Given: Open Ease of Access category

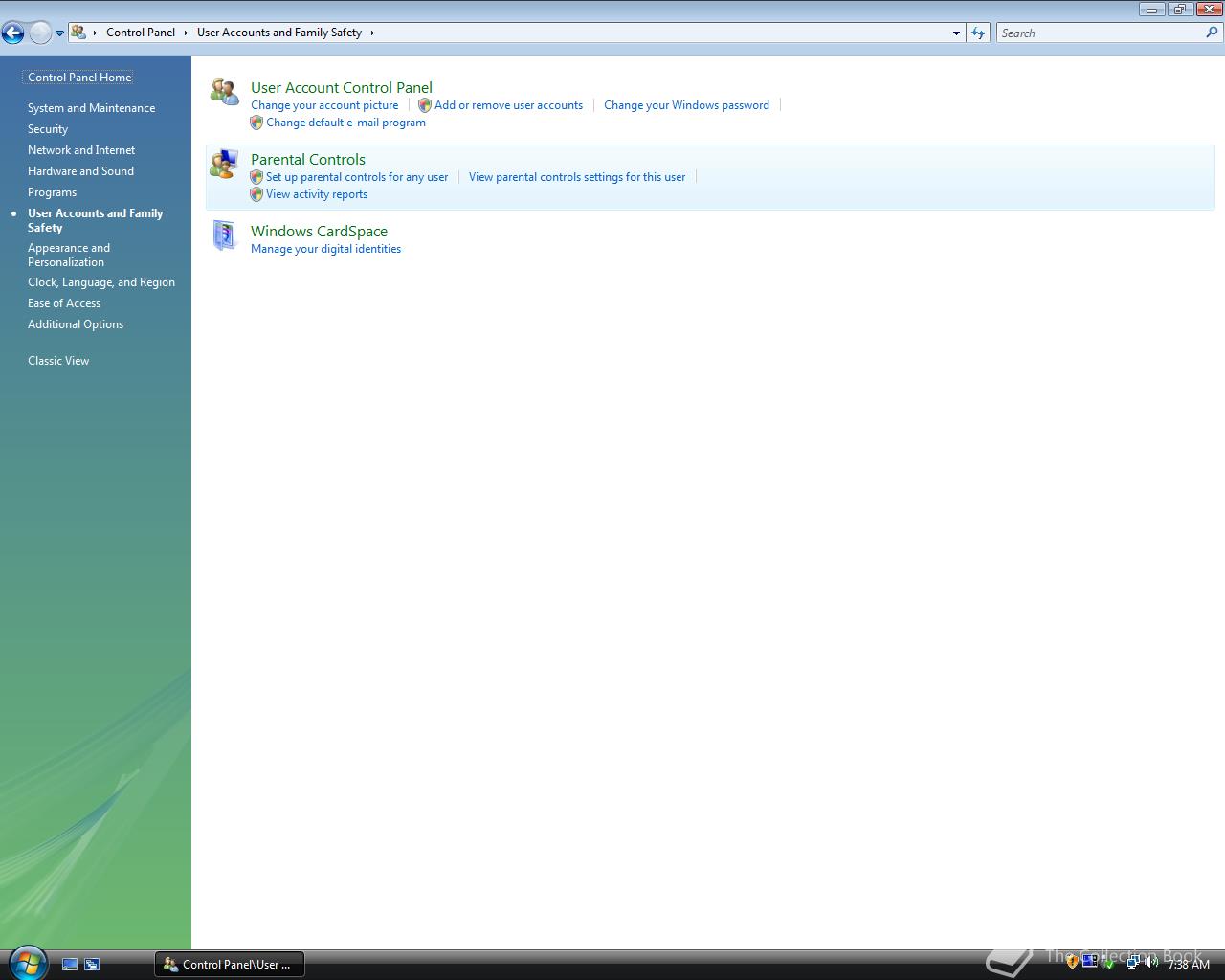Looking at the screenshot, I should (64, 303).
